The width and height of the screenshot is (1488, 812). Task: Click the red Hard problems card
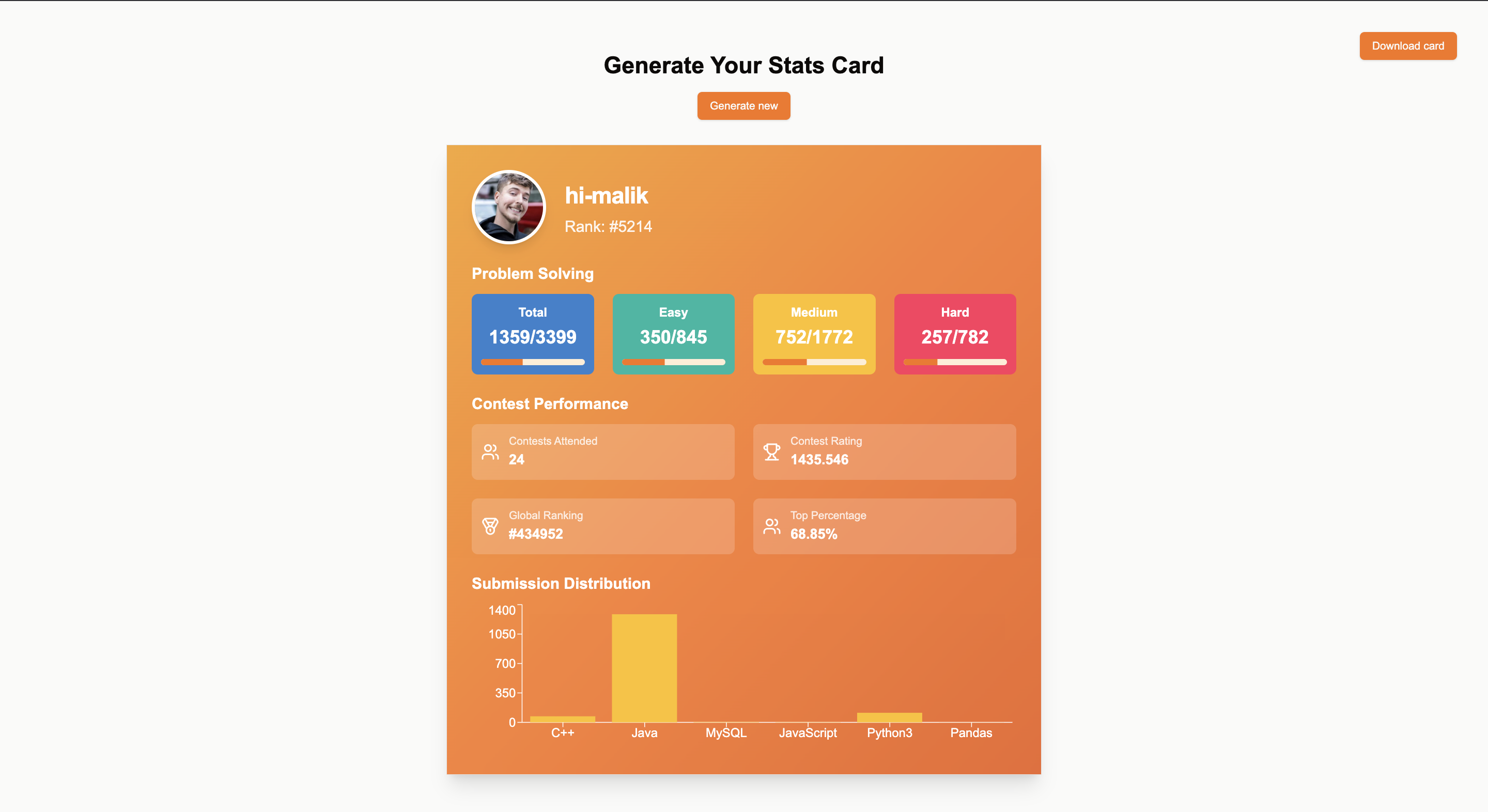pos(954,334)
